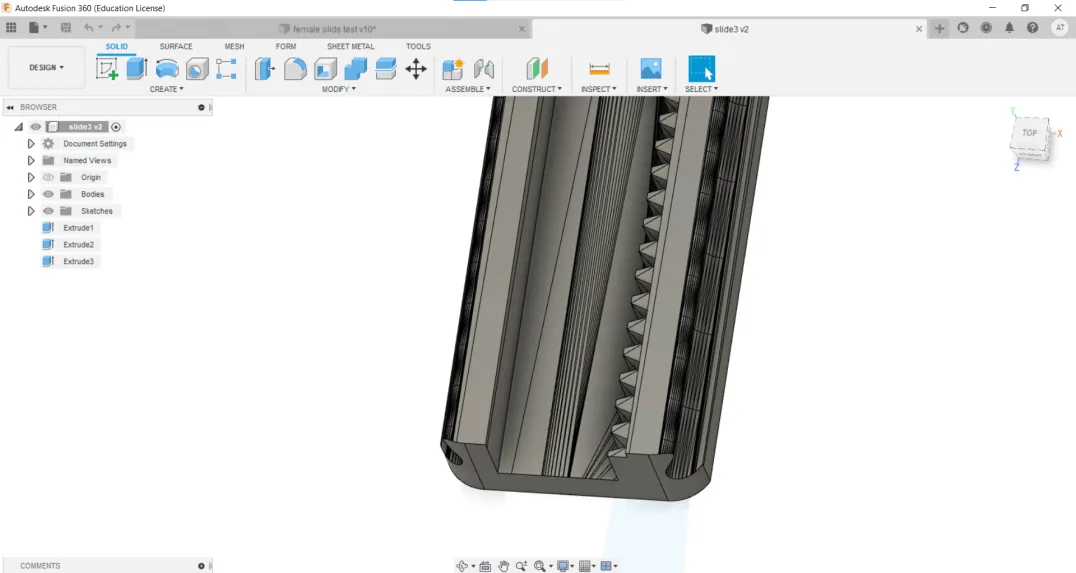Open the SELECT dropdown menu
Screen dimensions: 1076x573
pyautogui.click(x=701, y=89)
